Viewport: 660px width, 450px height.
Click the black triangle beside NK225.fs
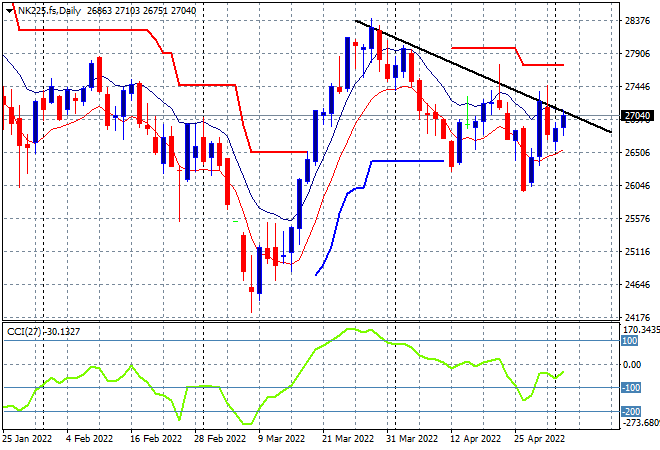click(x=9, y=11)
